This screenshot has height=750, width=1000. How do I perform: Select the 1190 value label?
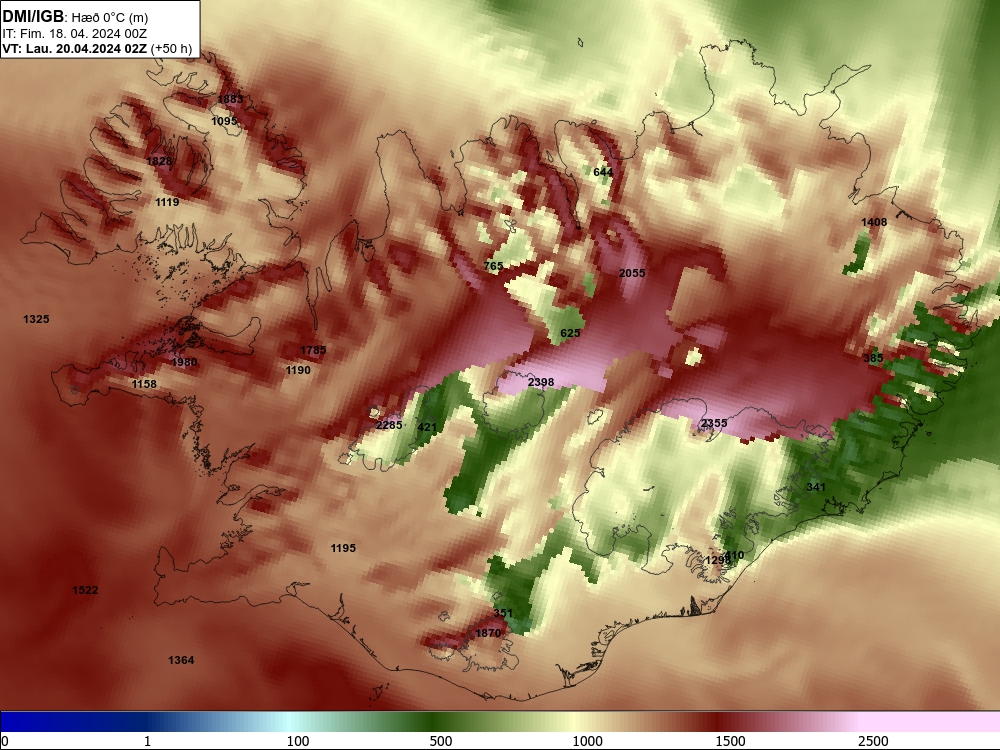[298, 370]
